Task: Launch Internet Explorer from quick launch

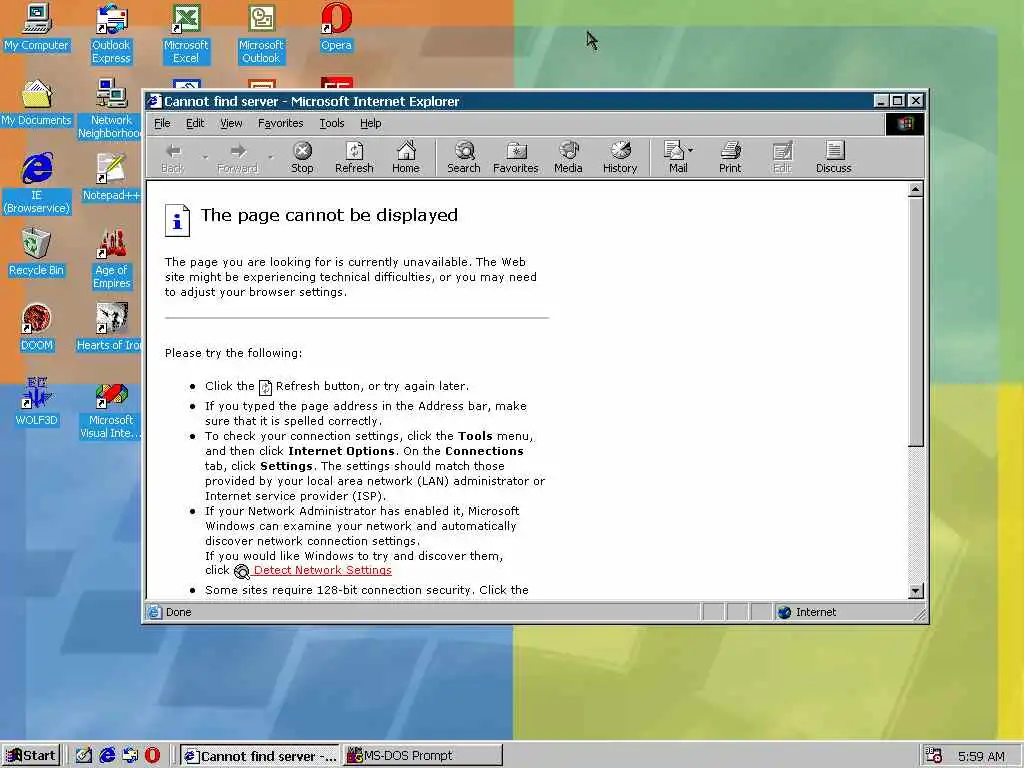Action: 107,756
